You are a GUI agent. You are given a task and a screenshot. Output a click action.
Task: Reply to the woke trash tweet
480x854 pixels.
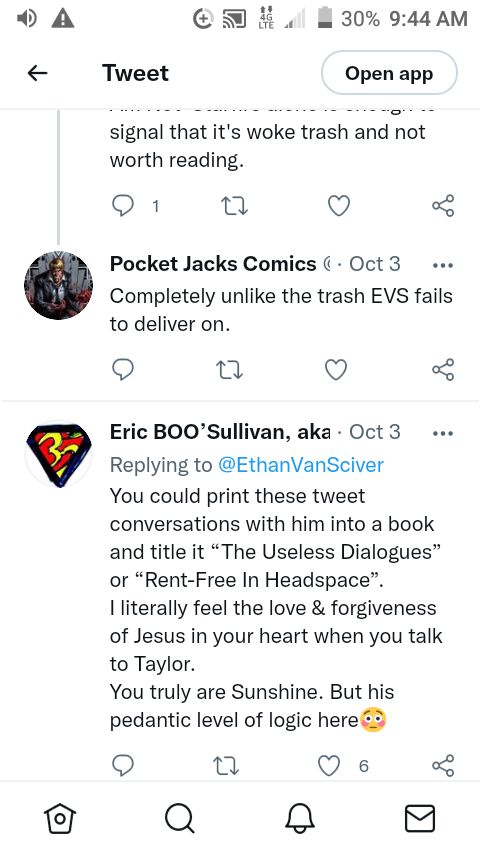123,206
